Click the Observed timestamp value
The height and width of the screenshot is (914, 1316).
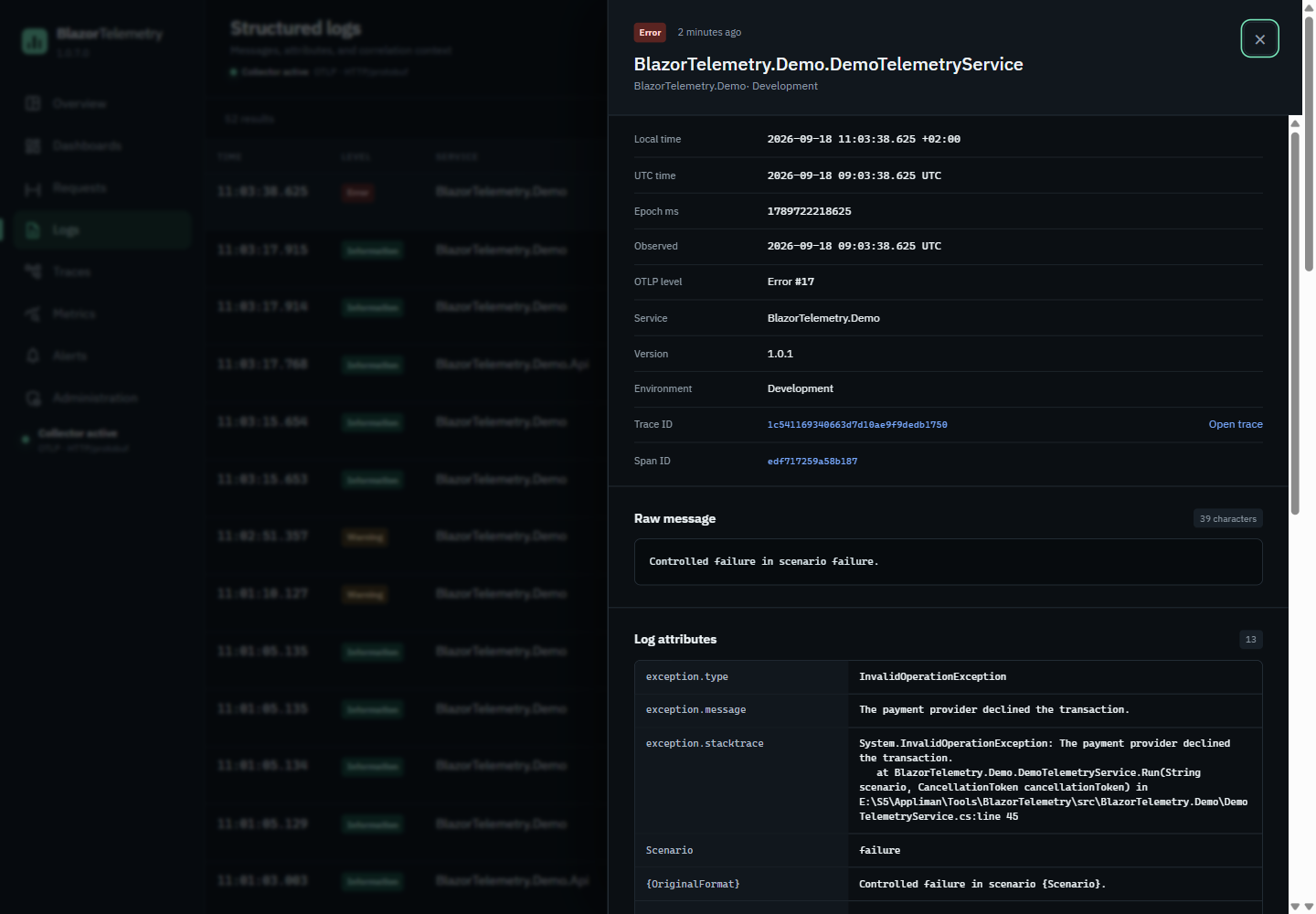(854, 247)
